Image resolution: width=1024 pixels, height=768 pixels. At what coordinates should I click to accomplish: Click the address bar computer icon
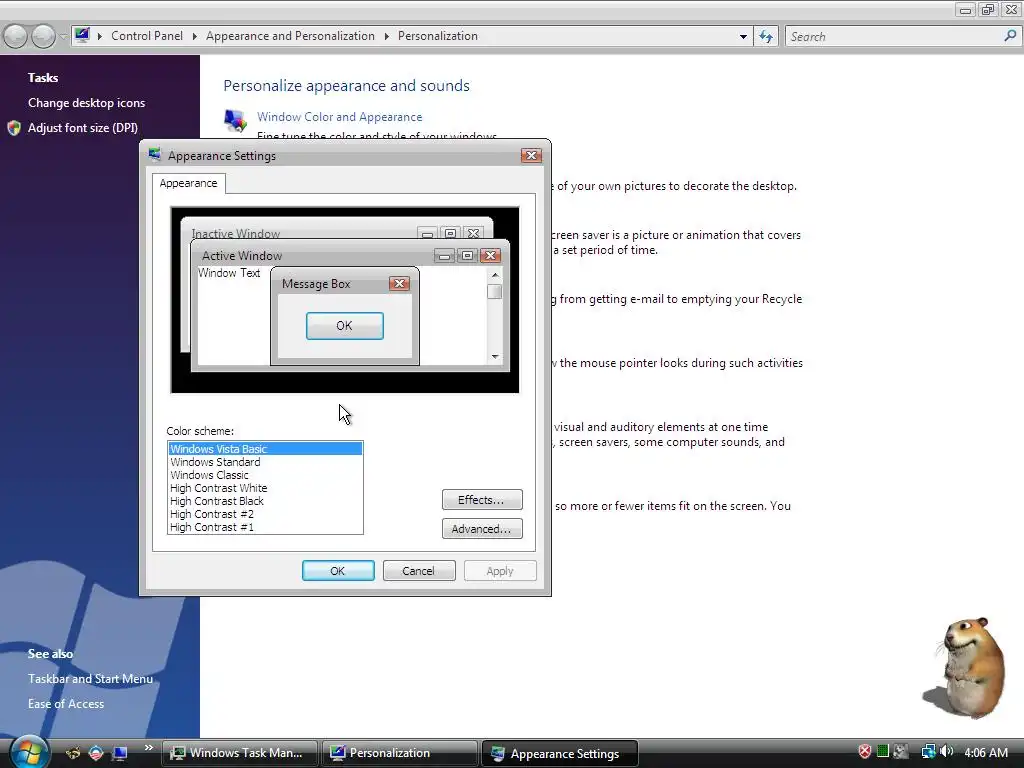[x=82, y=35]
